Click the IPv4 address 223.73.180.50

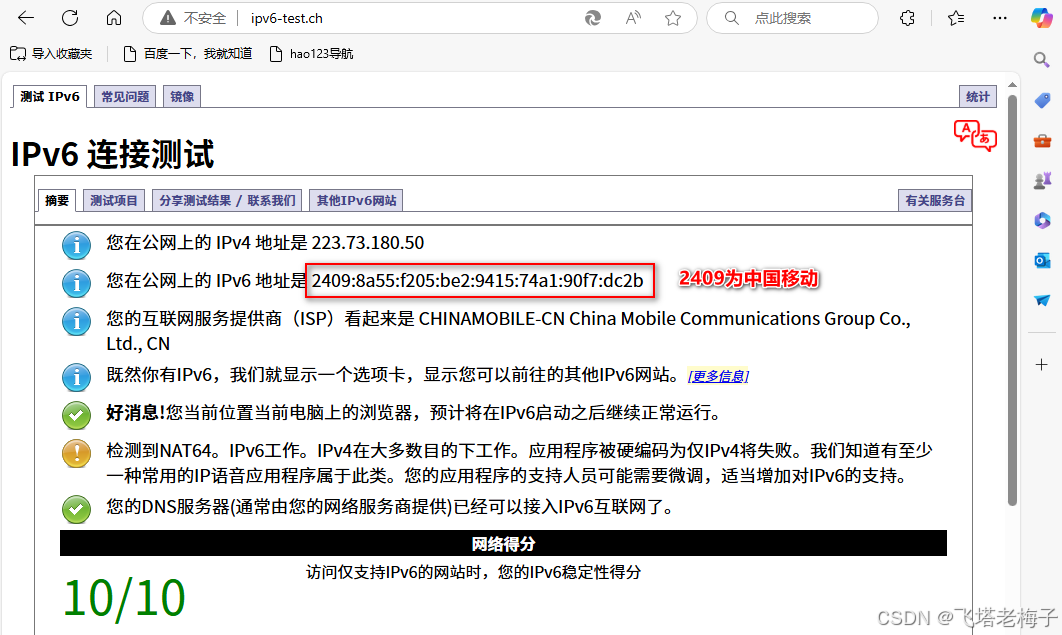[368, 243]
